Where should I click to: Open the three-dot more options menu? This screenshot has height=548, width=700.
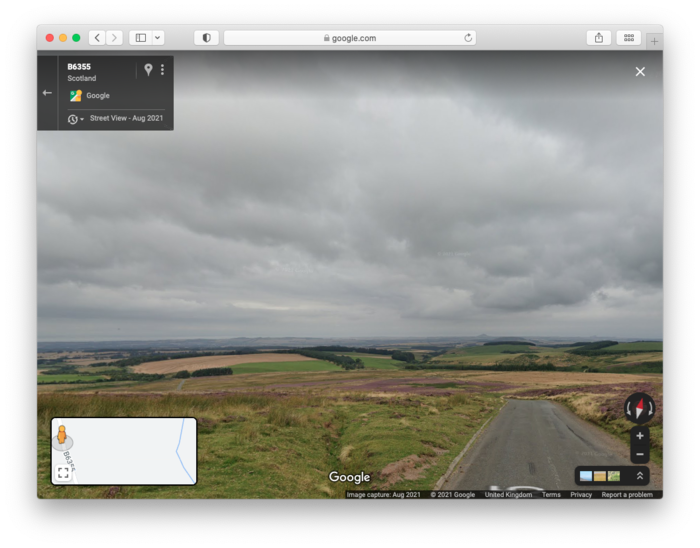162,69
